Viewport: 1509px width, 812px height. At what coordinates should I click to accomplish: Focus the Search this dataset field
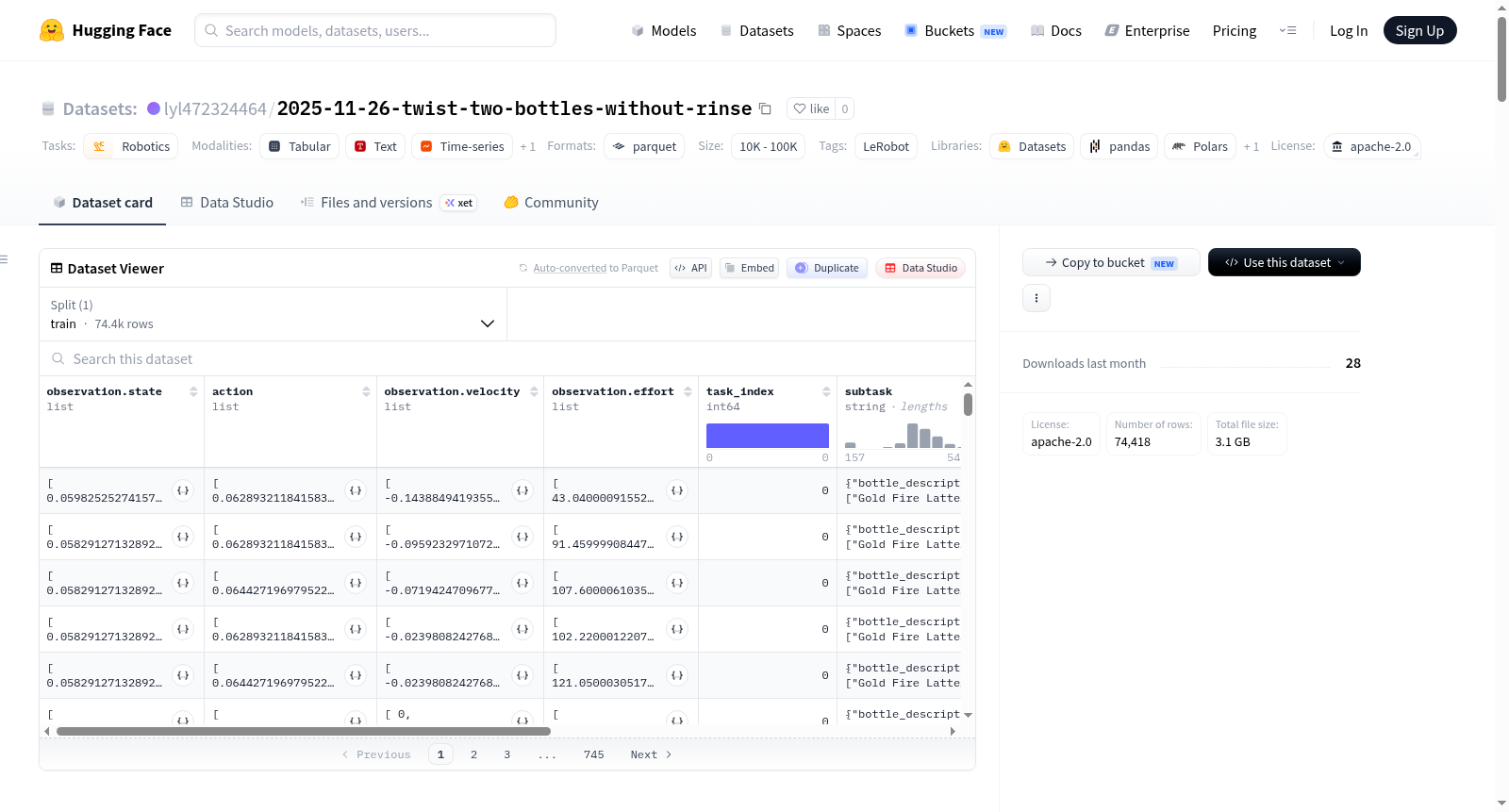coord(507,359)
